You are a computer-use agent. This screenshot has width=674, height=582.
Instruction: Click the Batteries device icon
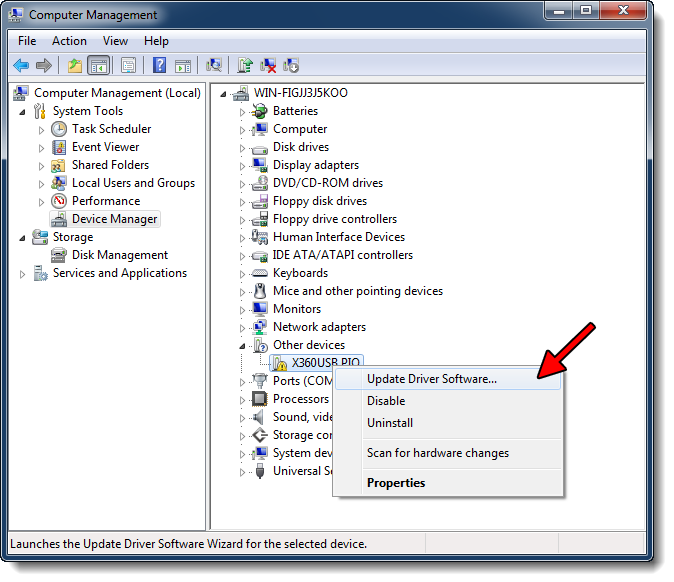click(260, 111)
